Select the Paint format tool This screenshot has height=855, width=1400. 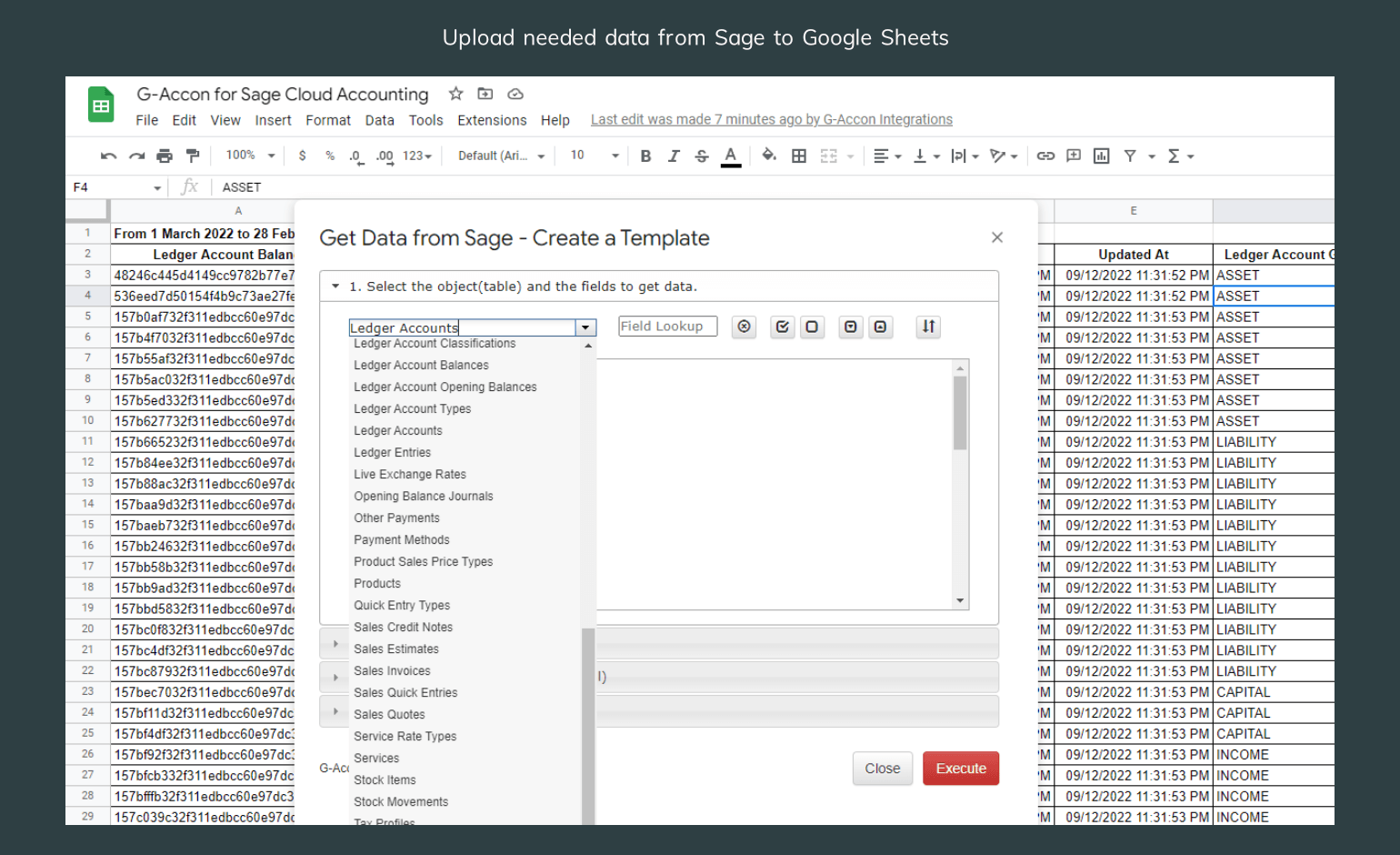192,156
